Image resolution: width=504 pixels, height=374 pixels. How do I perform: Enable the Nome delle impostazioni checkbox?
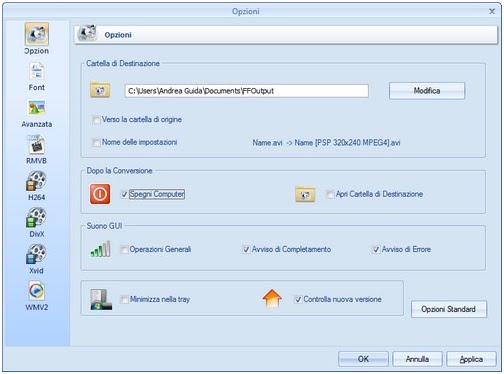tap(96, 142)
